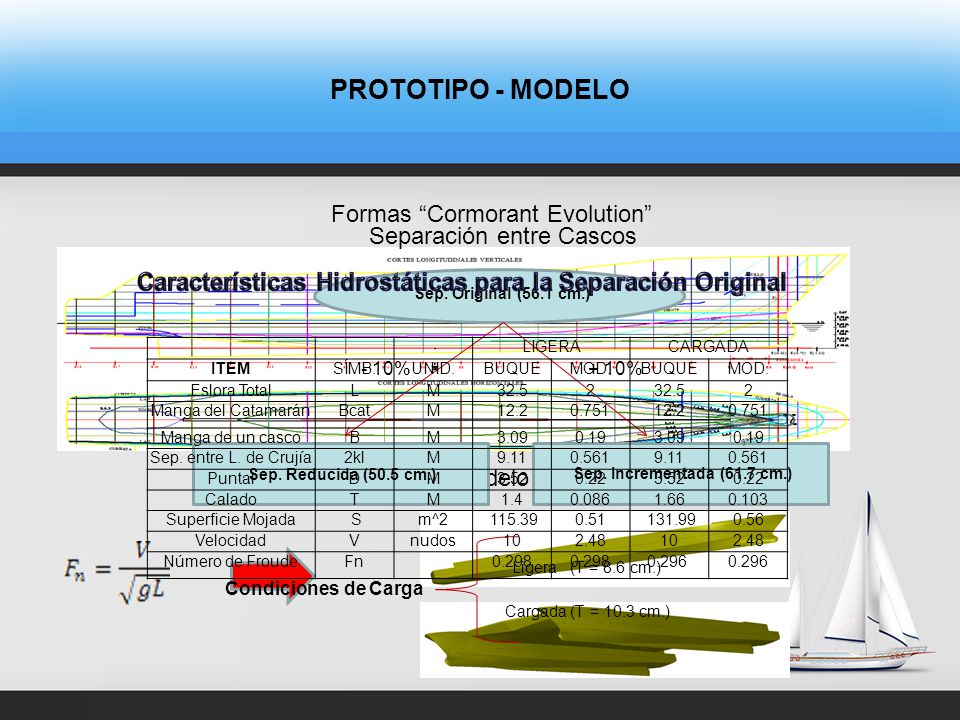Click the '115.39' wetted surface value
The width and height of the screenshot is (960, 720).
tap(512, 519)
